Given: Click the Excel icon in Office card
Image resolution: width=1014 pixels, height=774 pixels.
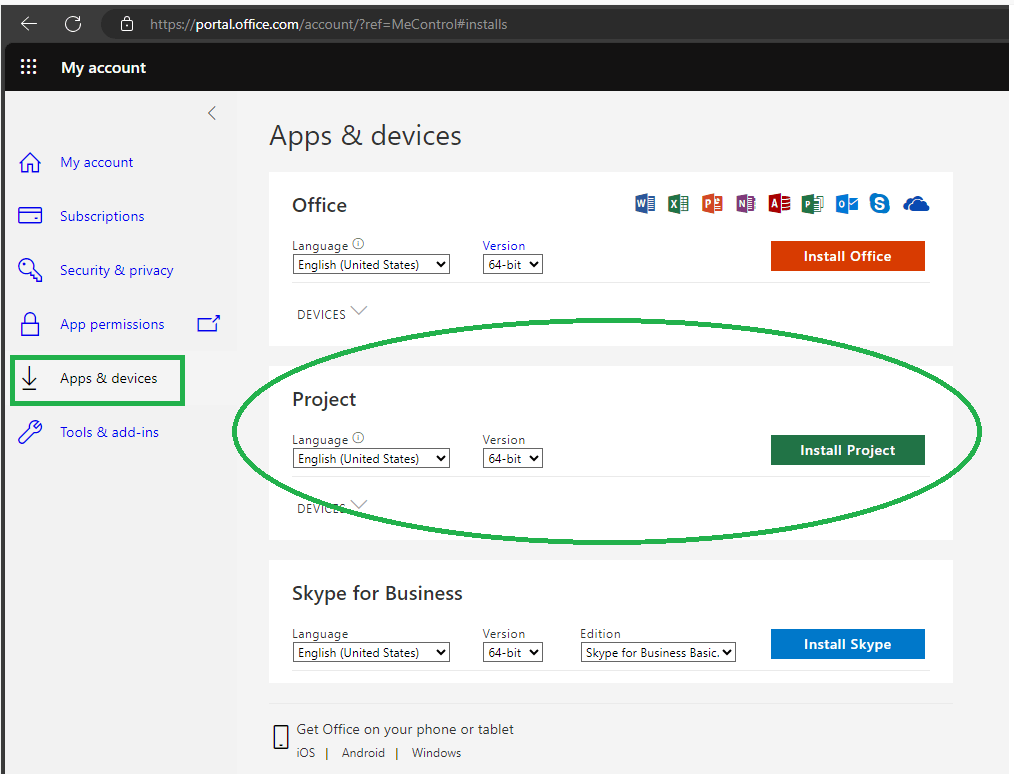Looking at the screenshot, I should (x=678, y=204).
